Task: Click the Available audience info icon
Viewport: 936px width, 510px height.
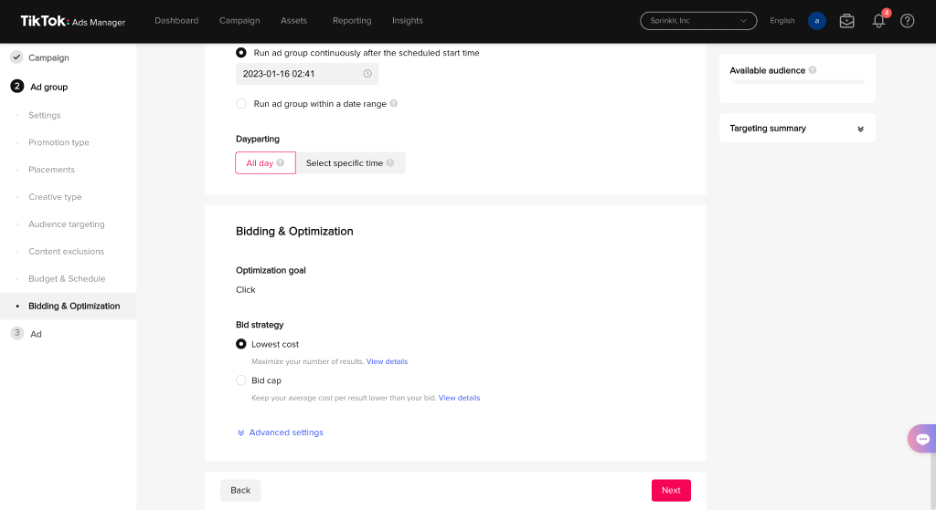Action: [x=812, y=70]
